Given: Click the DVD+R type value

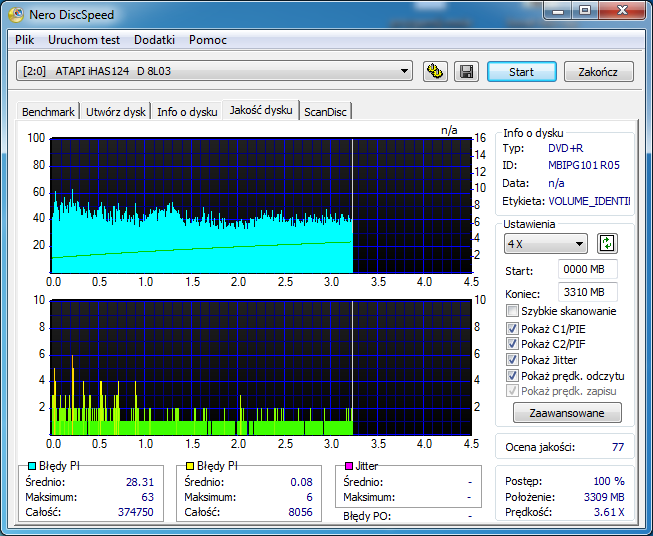Looking at the screenshot, I should (565, 148).
